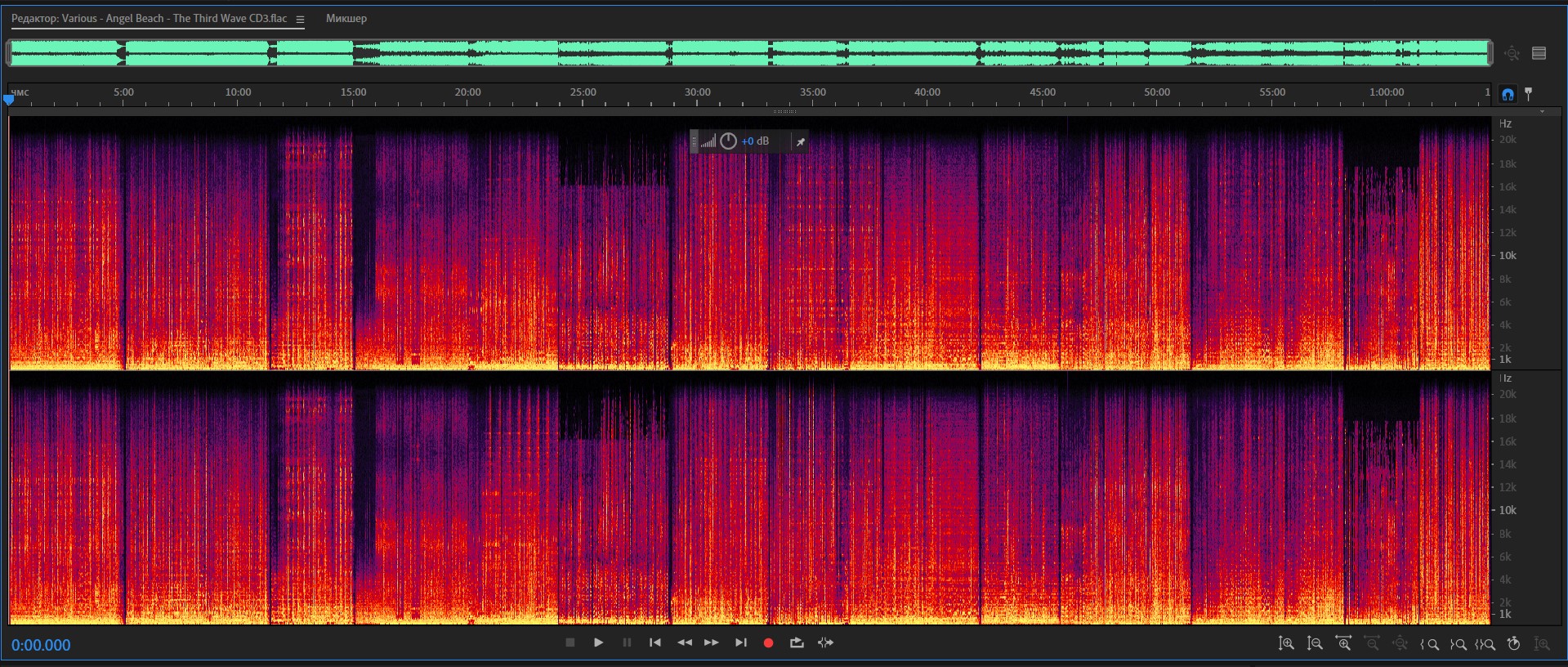Toggle skip selection button in transport bar
Image resolution: width=1568 pixels, height=667 pixels.
(x=826, y=643)
